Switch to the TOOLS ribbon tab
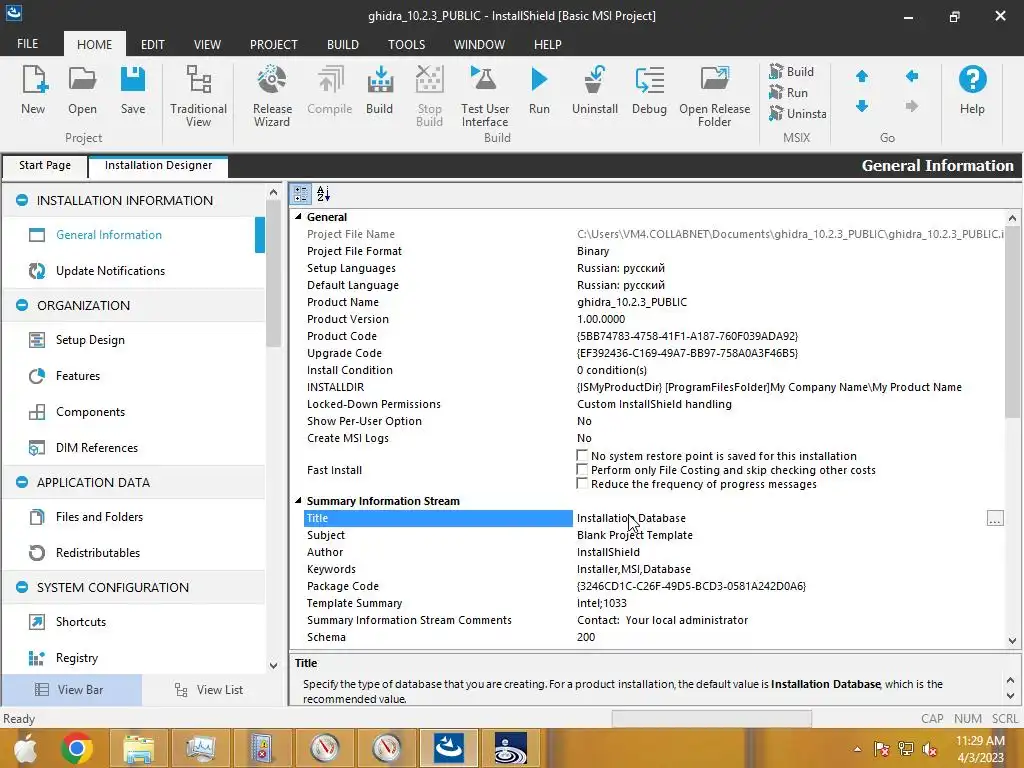The image size is (1024, 768). [x=406, y=44]
